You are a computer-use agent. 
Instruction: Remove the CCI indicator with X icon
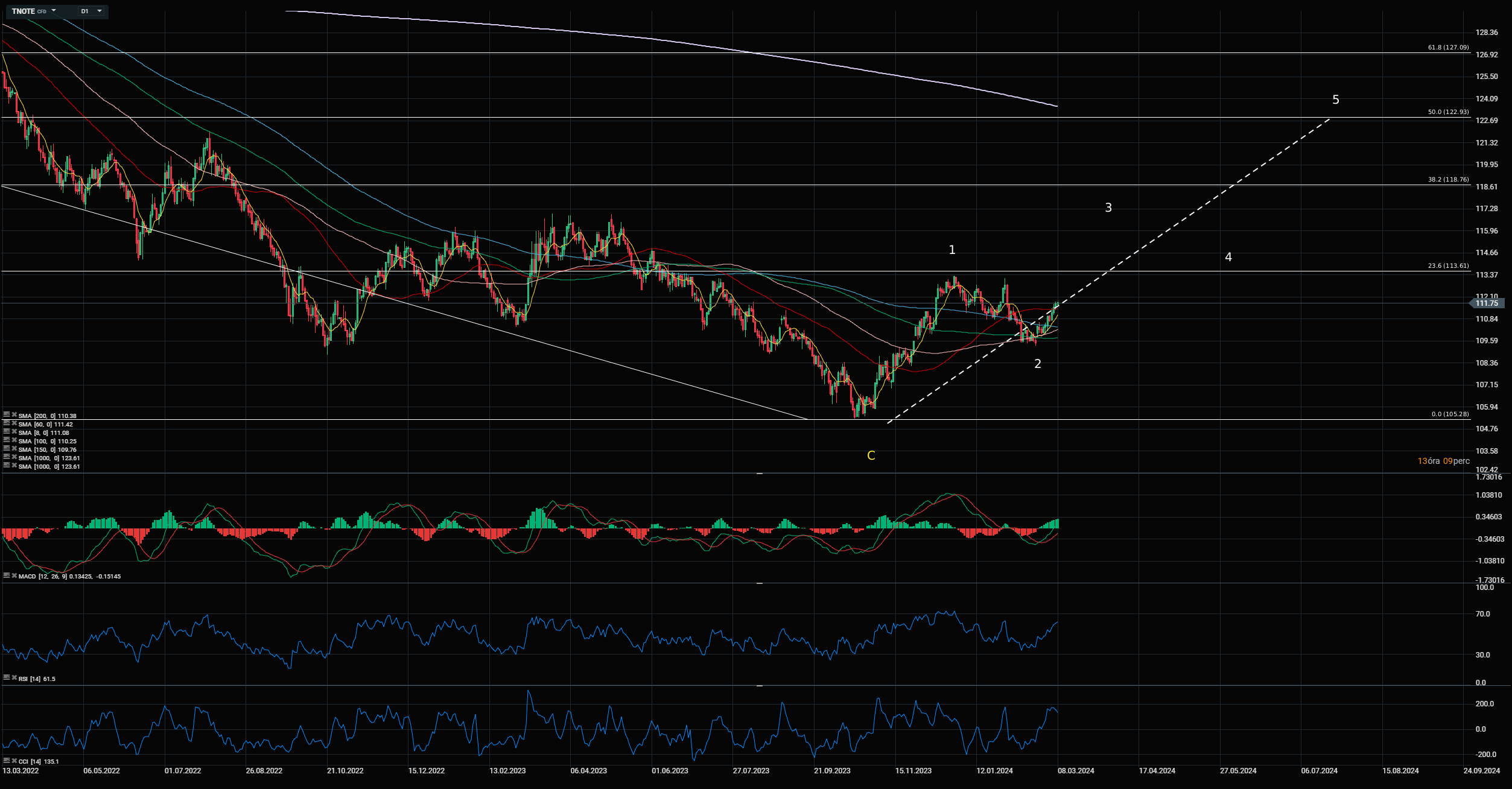point(14,761)
